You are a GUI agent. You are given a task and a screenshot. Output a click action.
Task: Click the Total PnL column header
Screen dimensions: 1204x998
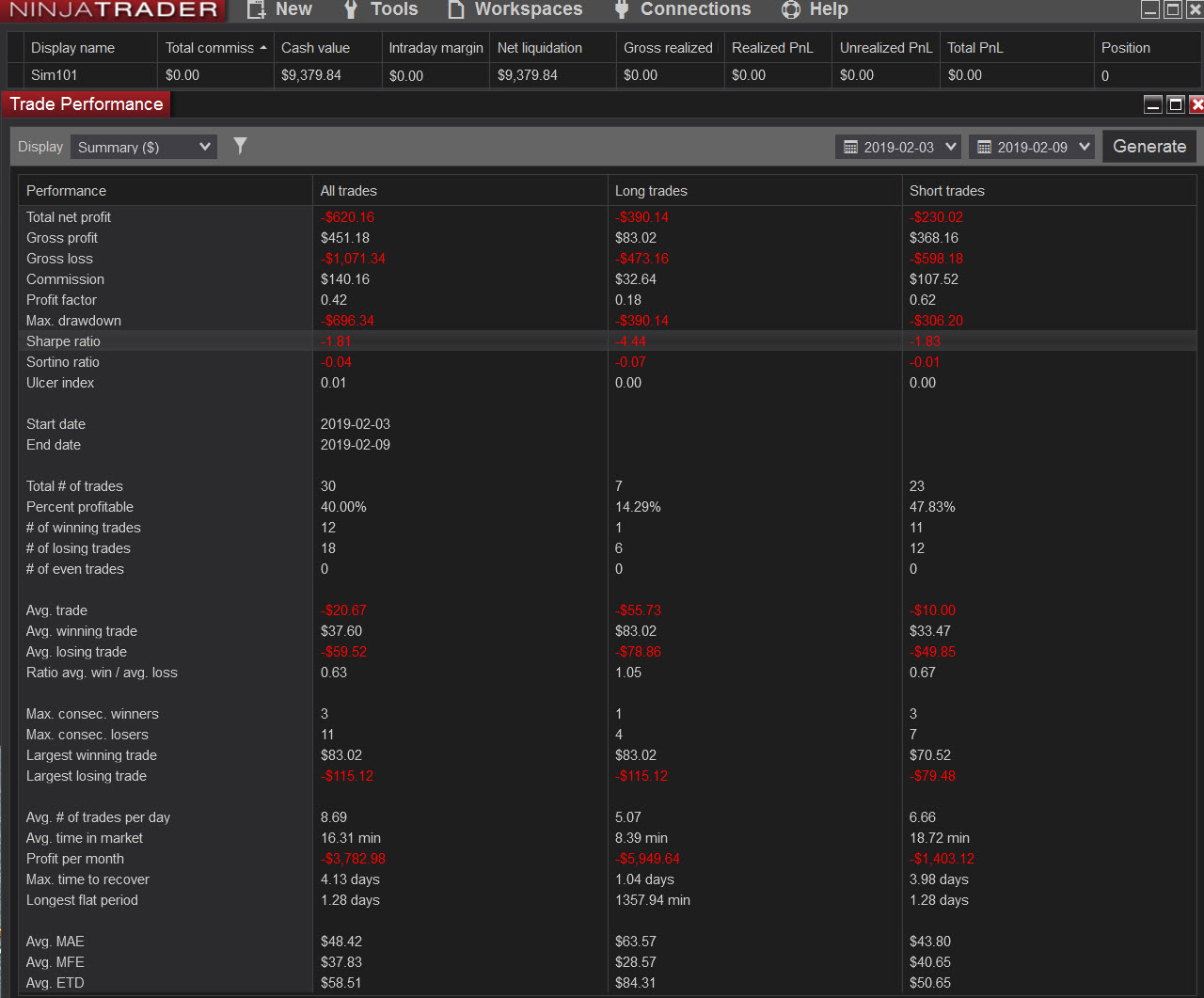click(x=1017, y=48)
